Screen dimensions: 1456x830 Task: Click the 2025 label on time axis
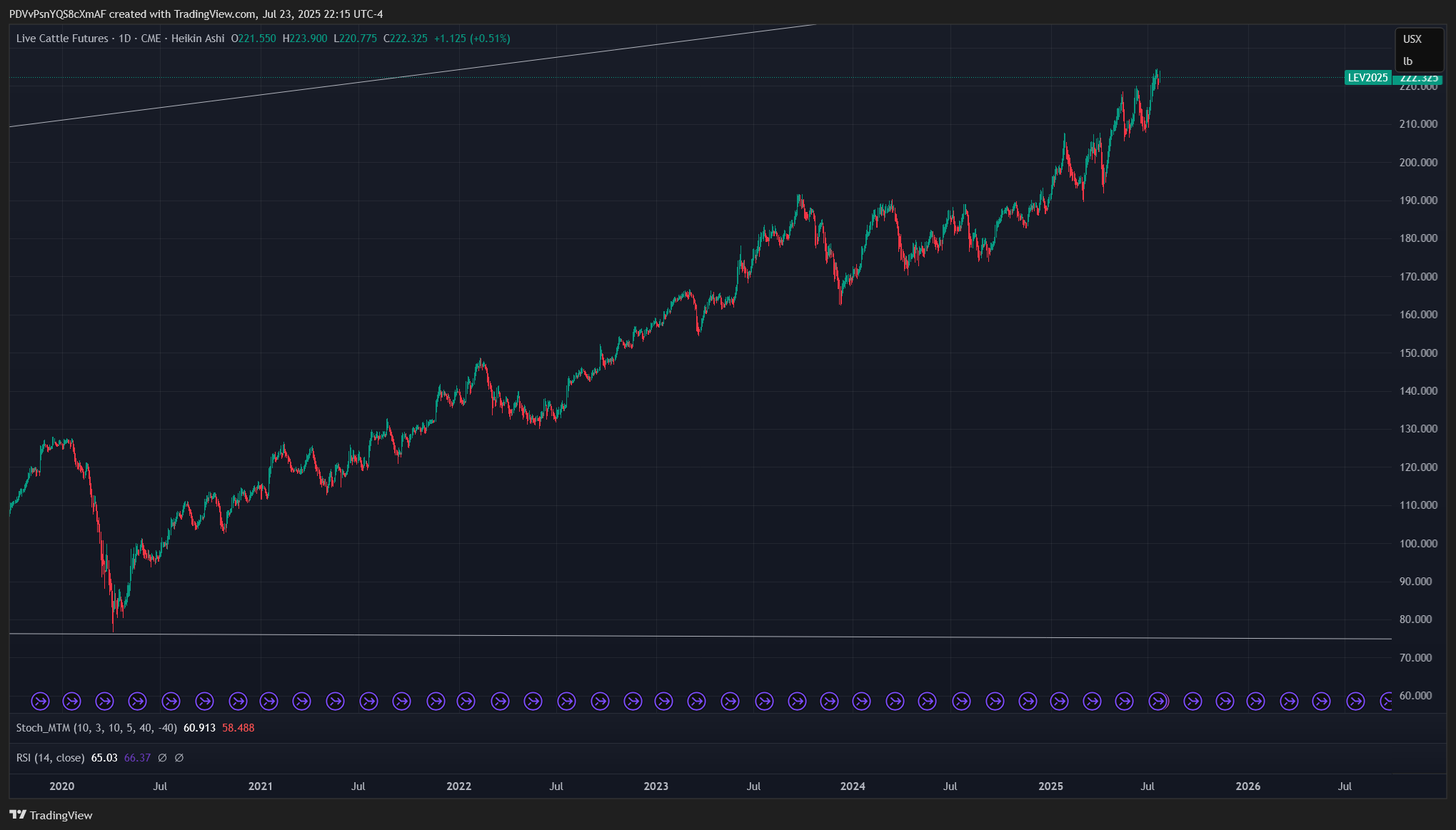(1050, 786)
